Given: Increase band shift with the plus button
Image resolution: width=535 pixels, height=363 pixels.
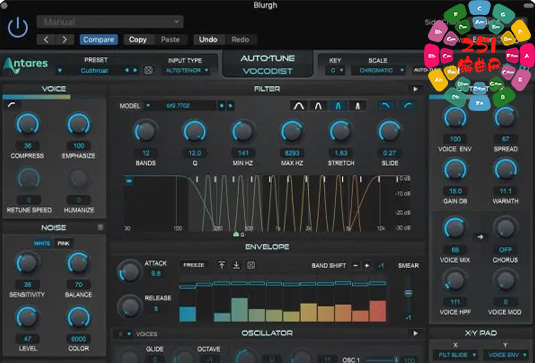Looking at the screenshot, I should (367, 265).
